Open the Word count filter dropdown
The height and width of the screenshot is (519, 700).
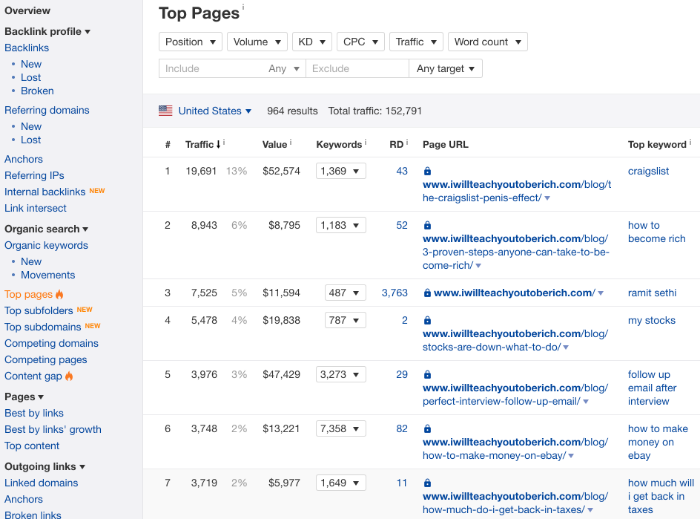(488, 42)
